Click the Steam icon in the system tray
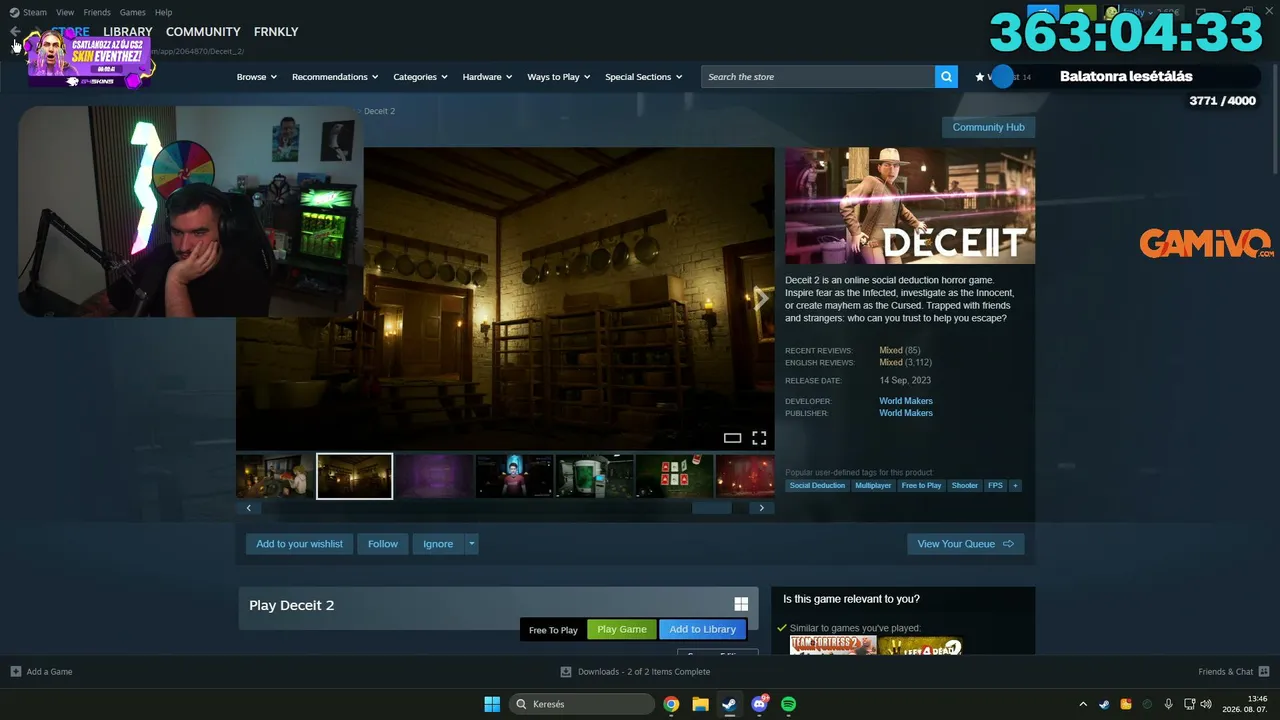This screenshot has width=1280, height=720. pyautogui.click(x=1104, y=704)
